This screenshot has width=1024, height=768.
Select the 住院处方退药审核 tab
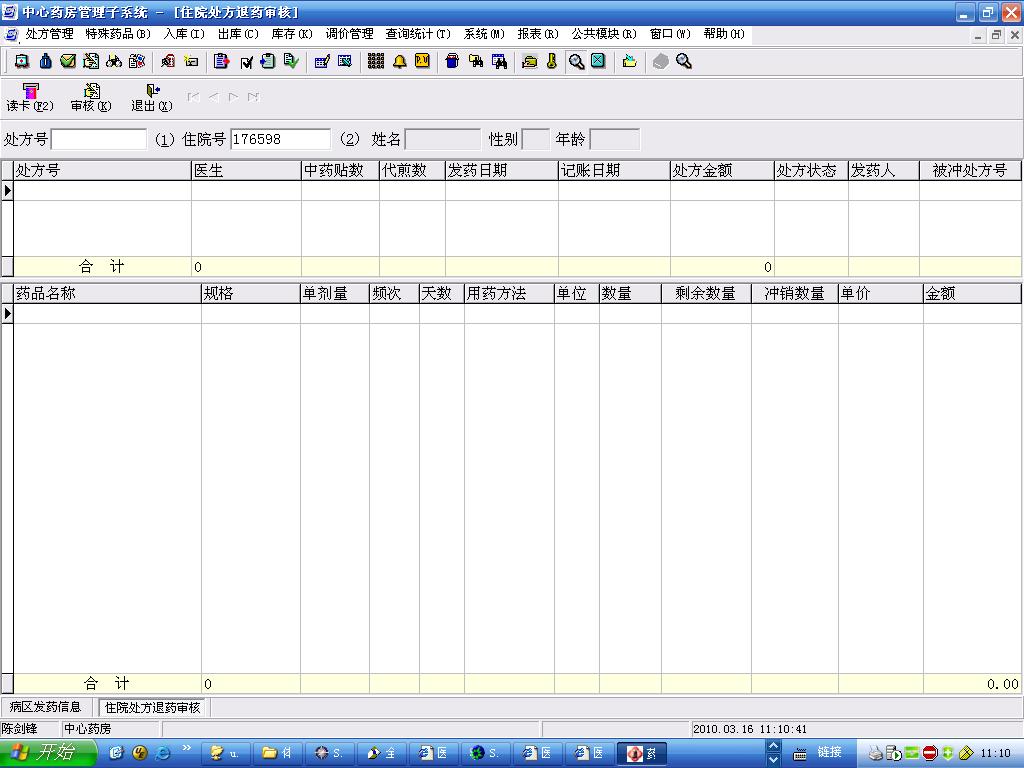coord(153,707)
